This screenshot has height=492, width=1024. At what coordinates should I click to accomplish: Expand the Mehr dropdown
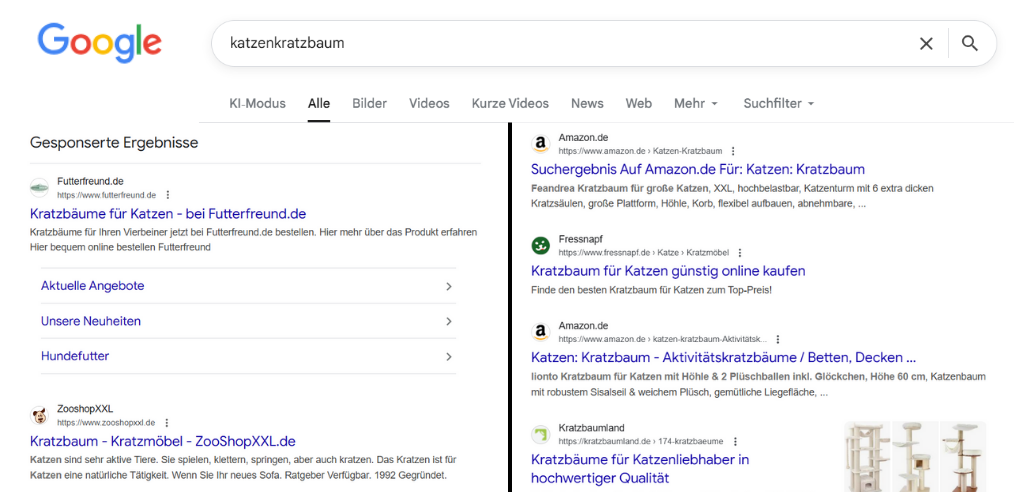point(696,103)
